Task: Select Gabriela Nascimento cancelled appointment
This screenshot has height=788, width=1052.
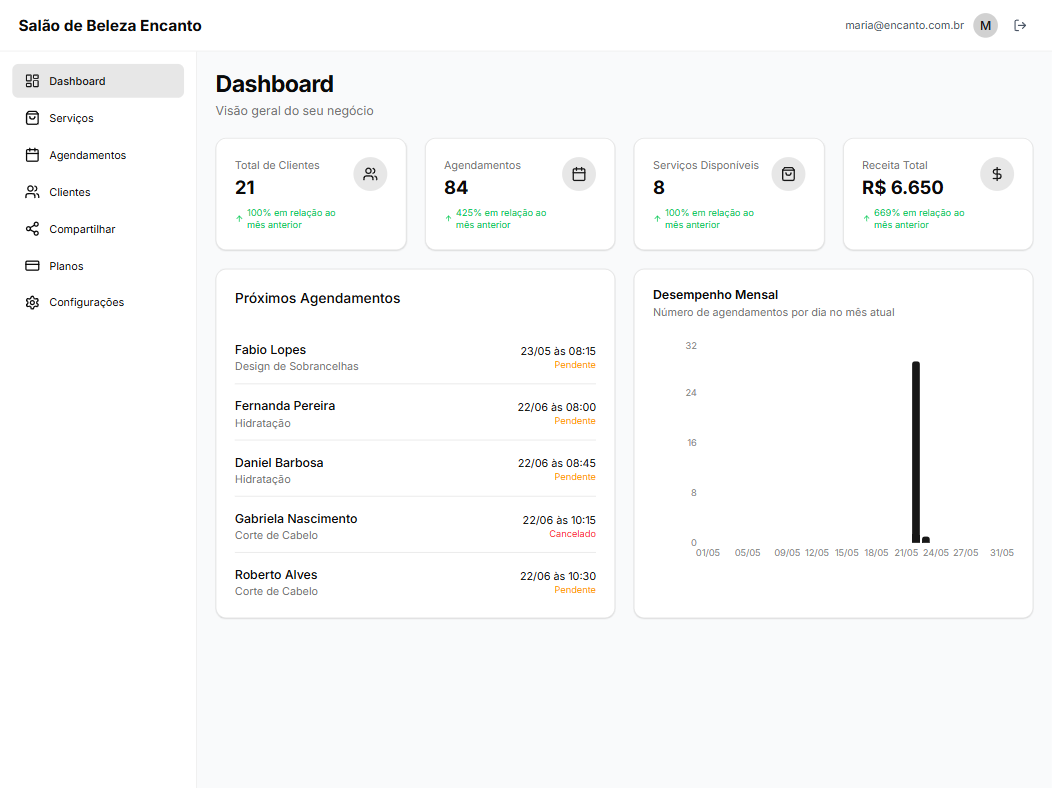Action: 415,526
